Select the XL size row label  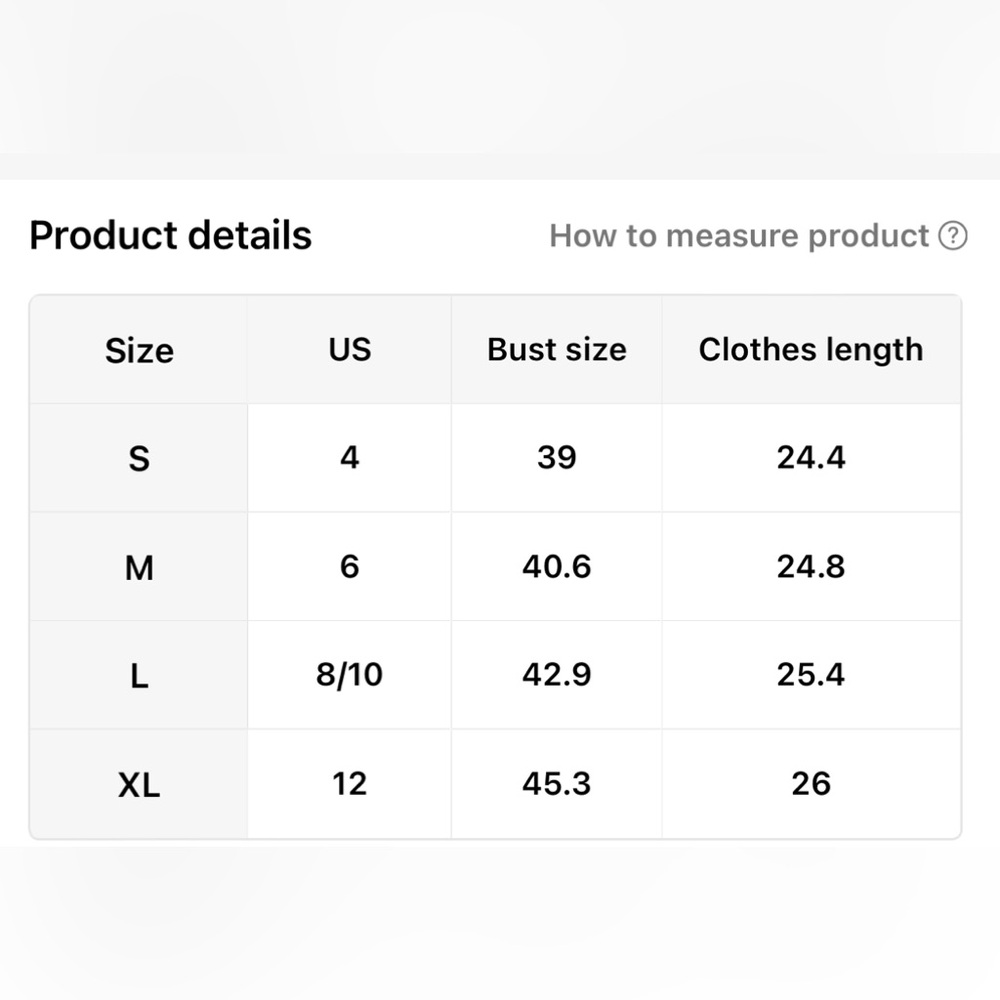pyautogui.click(x=139, y=784)
